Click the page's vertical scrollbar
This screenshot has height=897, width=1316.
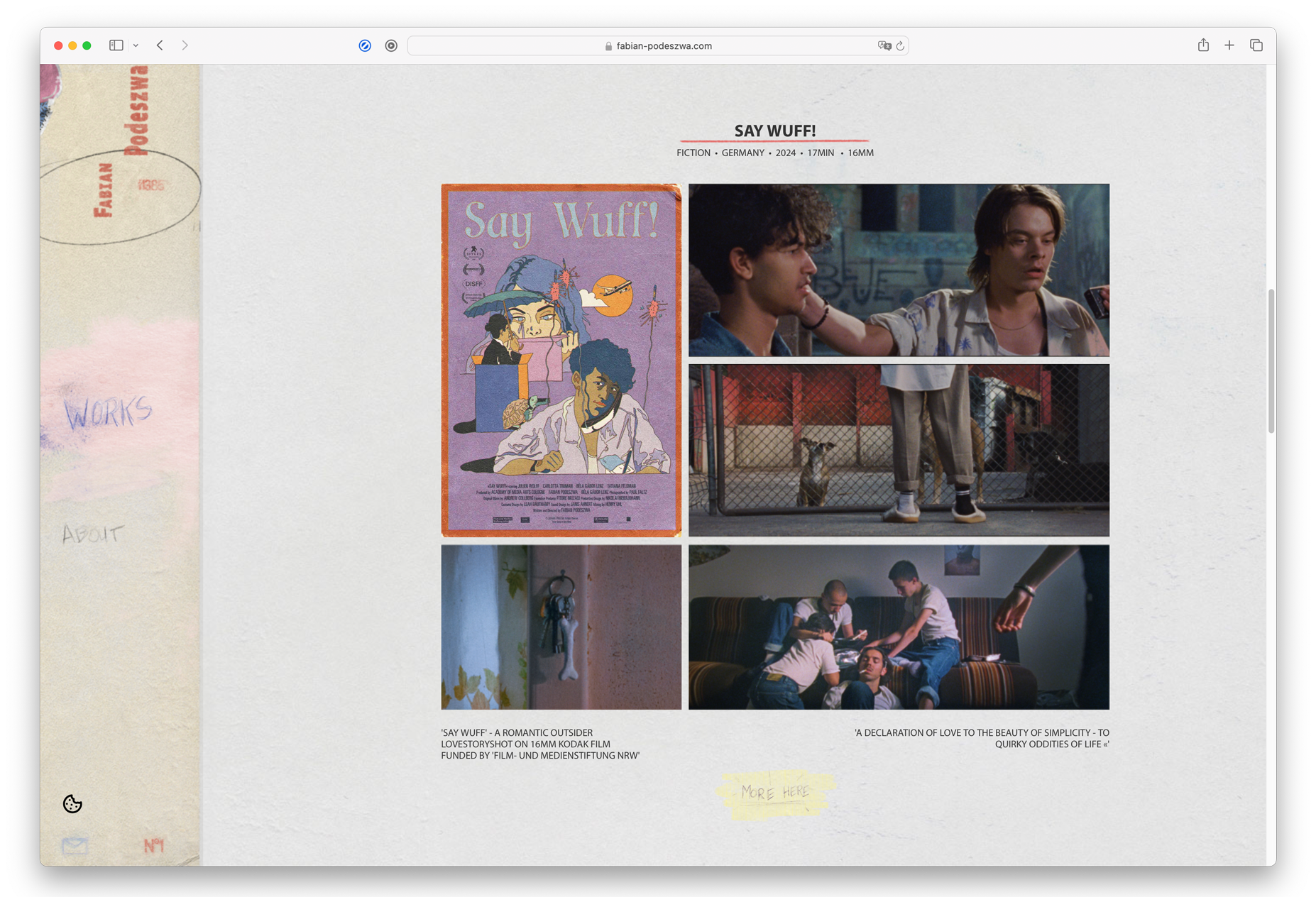click(x=1271, y=361)
